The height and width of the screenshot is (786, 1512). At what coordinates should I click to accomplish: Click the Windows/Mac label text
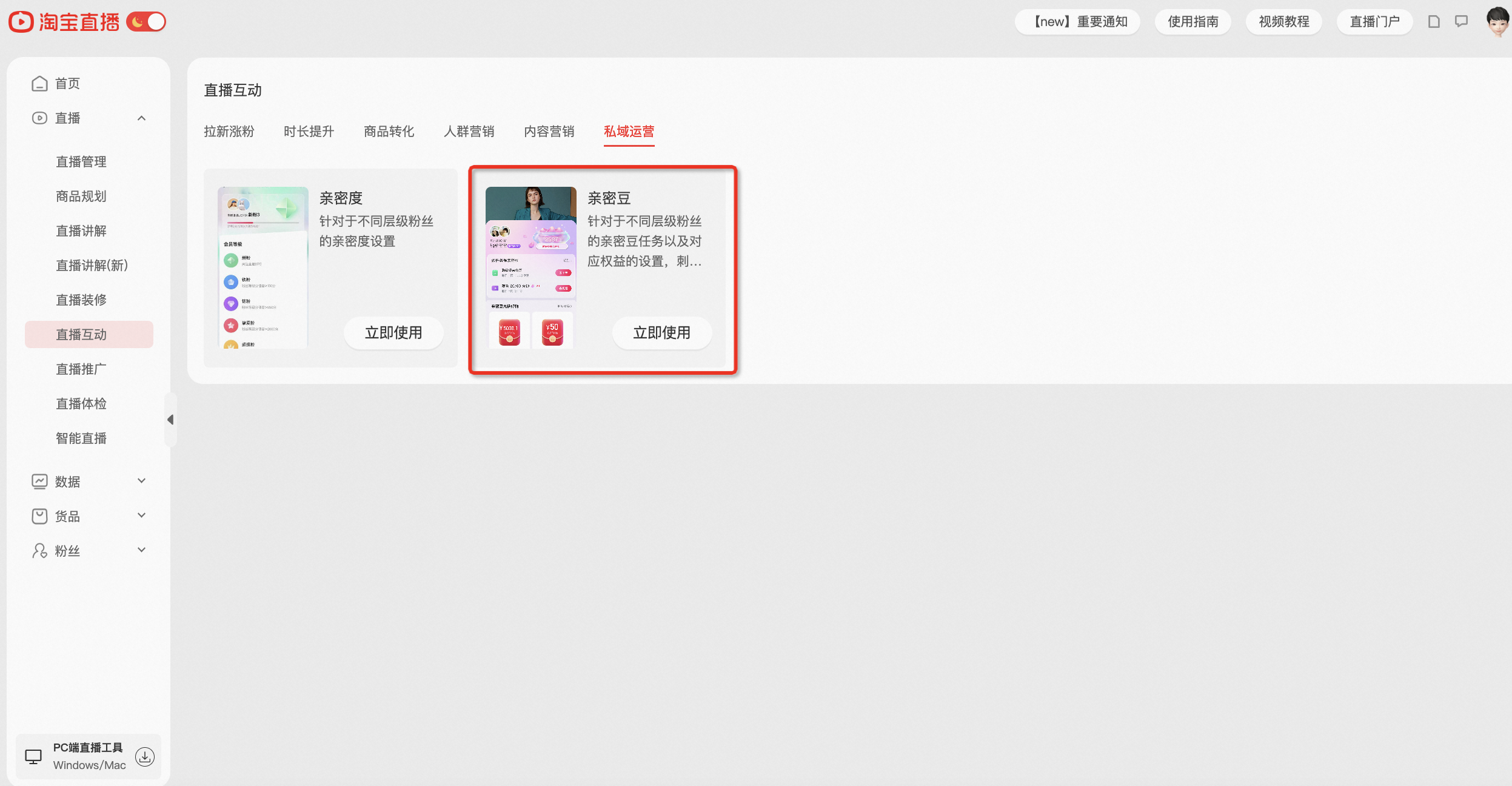coord(90,765)
